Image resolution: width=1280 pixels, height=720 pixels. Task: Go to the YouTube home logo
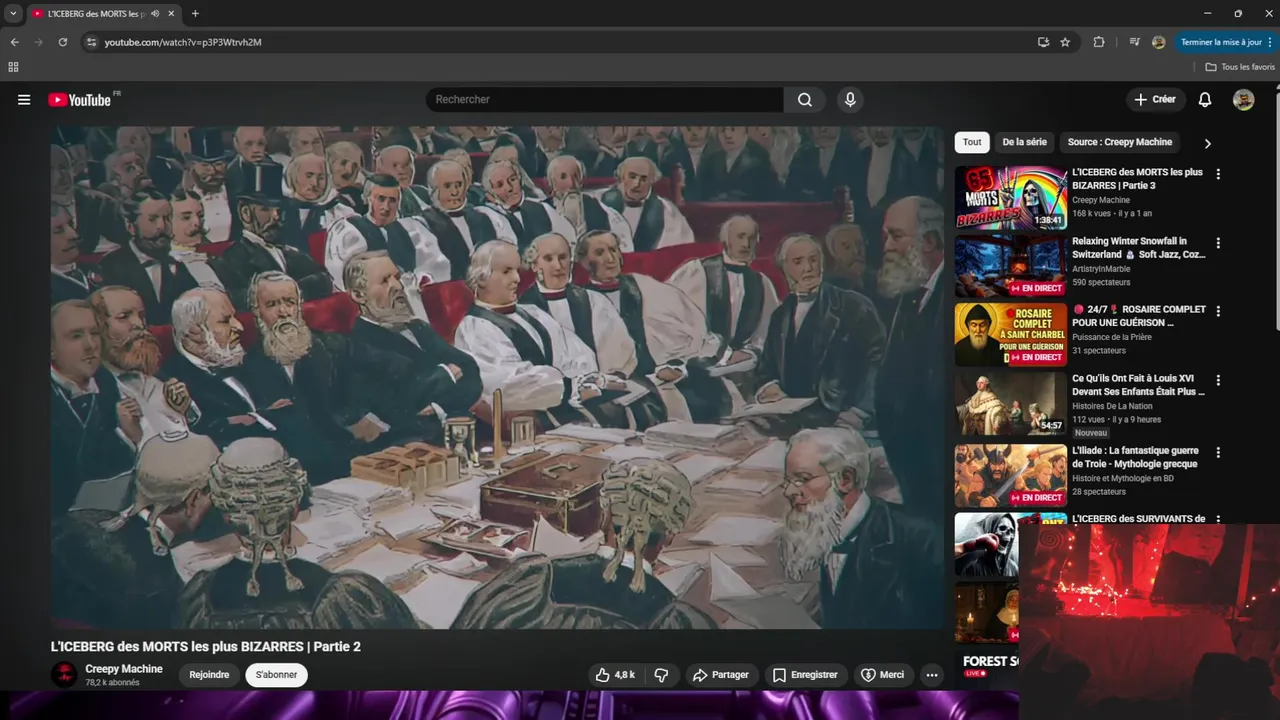tap(80, 100)
